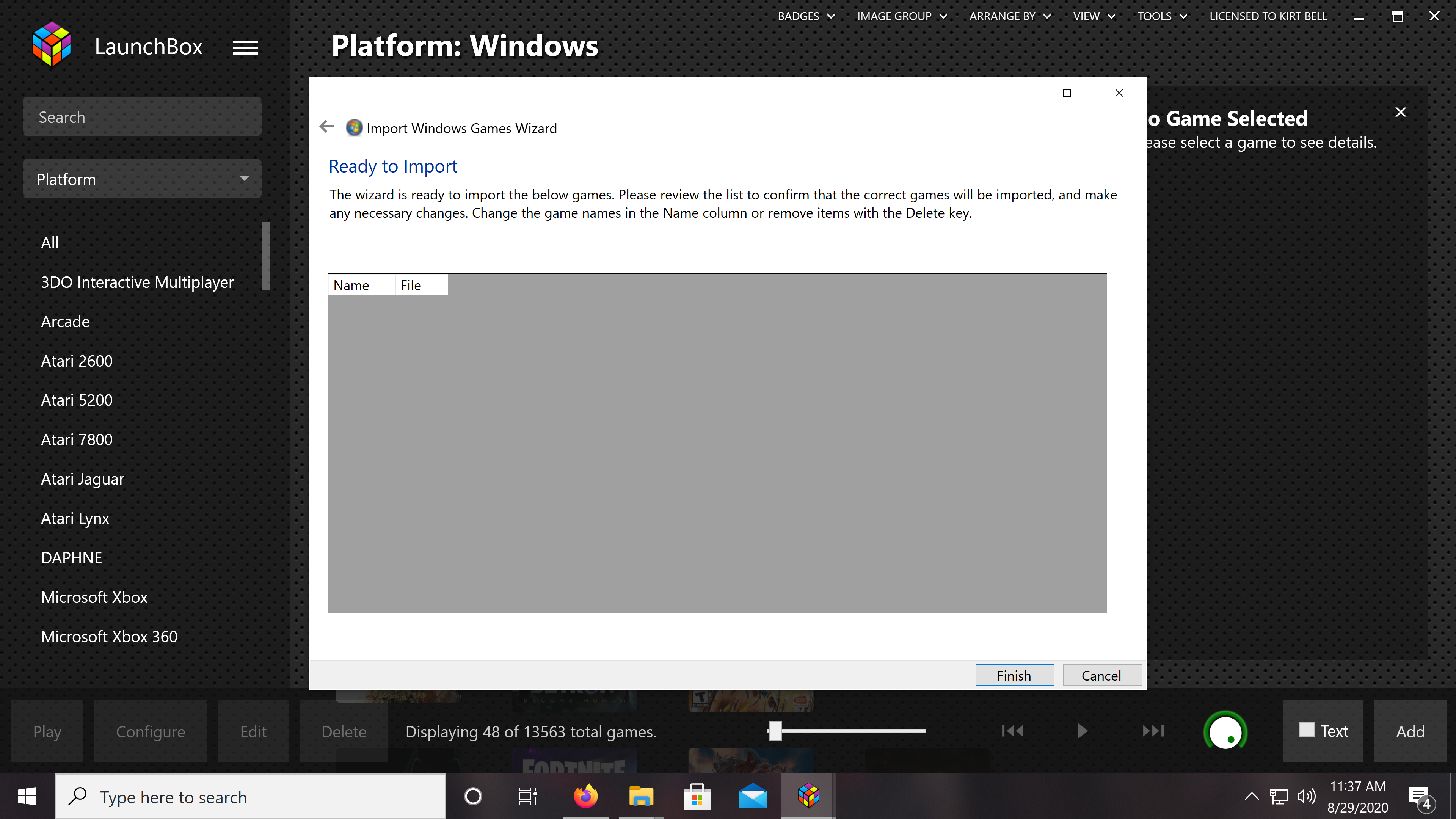Open the Image Group menu
Image resolution: width=1456 pixels, height=819 pixels.
902,16
